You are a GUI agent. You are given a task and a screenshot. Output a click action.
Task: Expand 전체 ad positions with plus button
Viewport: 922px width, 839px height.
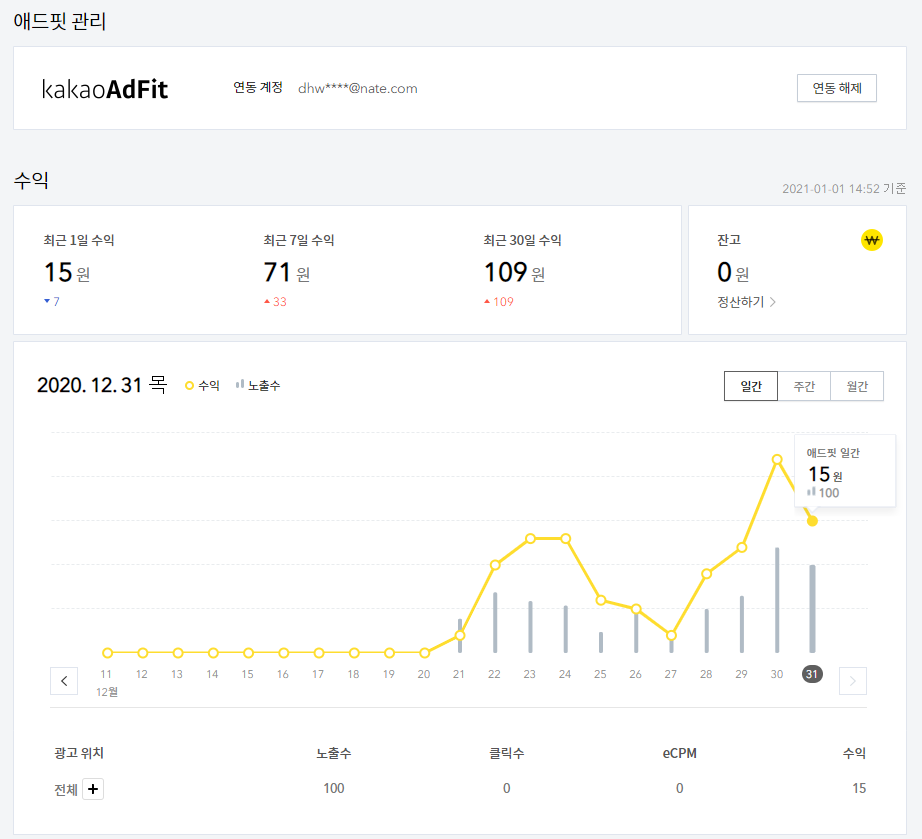tap(93, 789)
